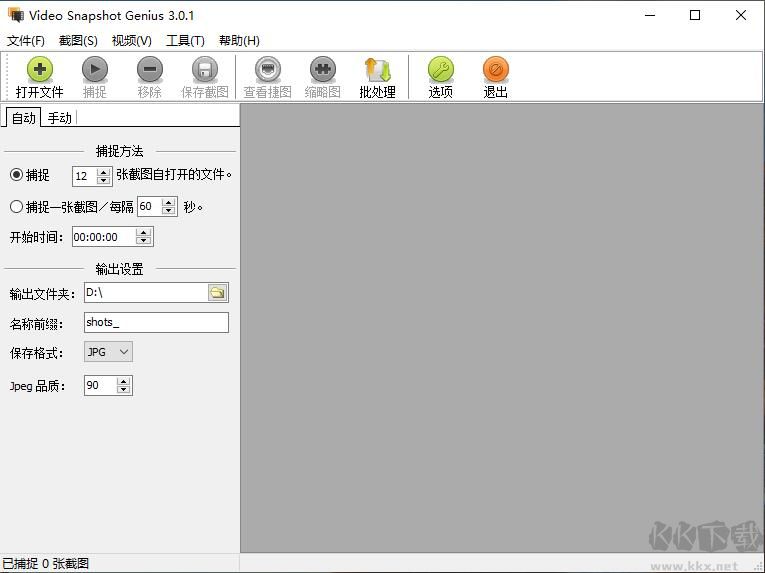The height and width of the screenshot is (573, 765).
Task: Click the 张截图自打开的文件 label
Action: (x=174, y=174)
